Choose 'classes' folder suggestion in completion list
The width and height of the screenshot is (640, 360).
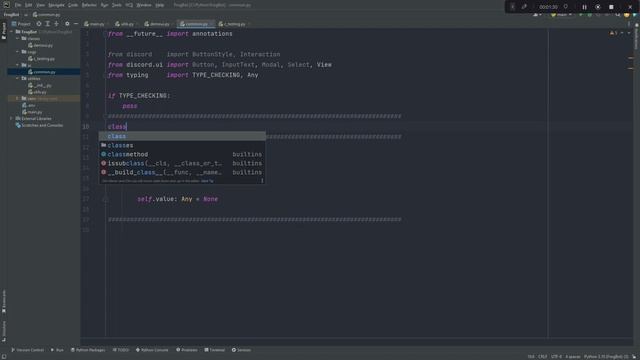point(182,145)
